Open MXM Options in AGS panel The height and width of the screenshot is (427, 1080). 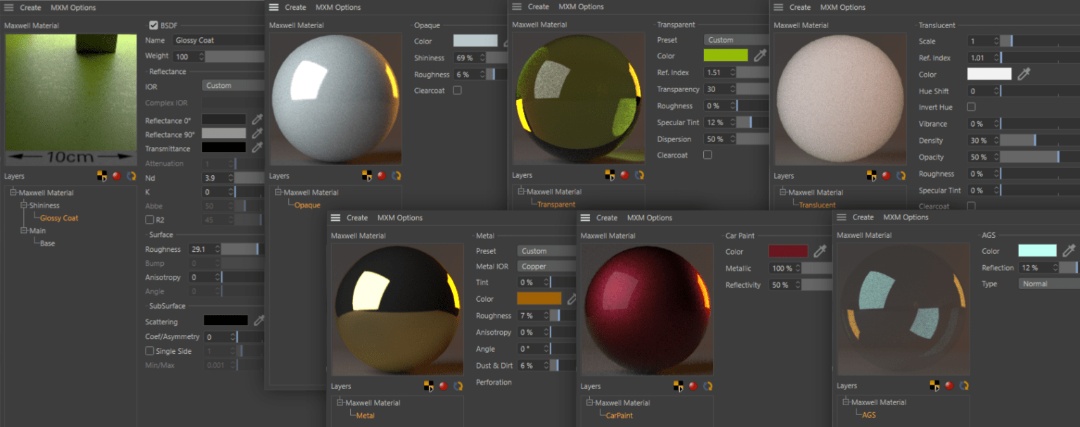click(x=906, y=217)
